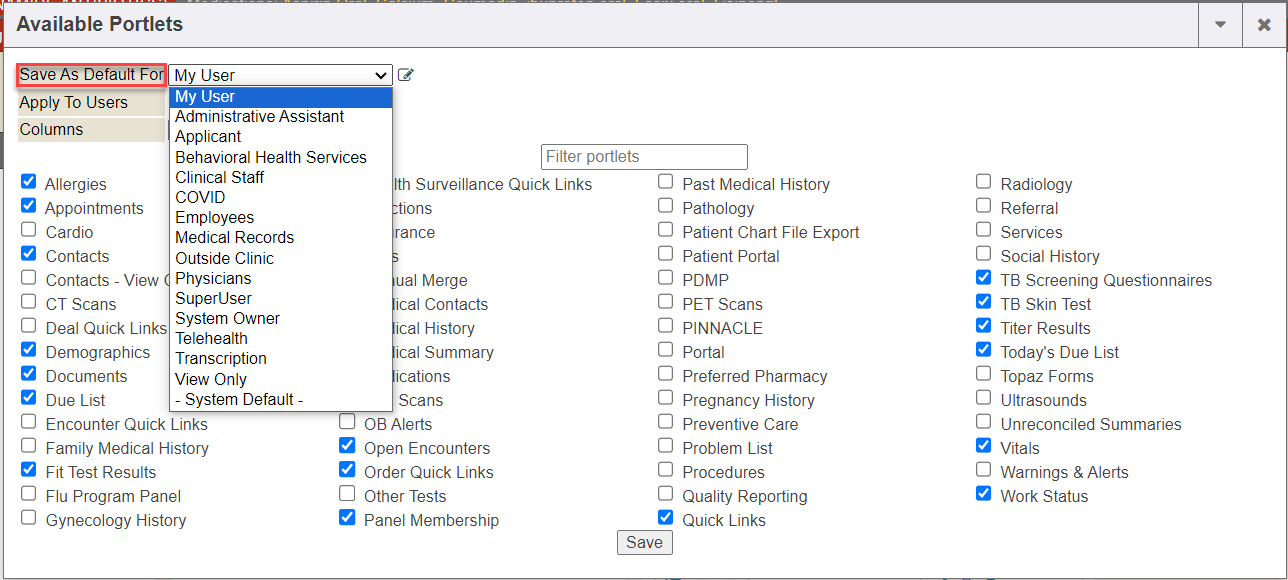Choose Administrative Assistant from the list

coord(259,116)
